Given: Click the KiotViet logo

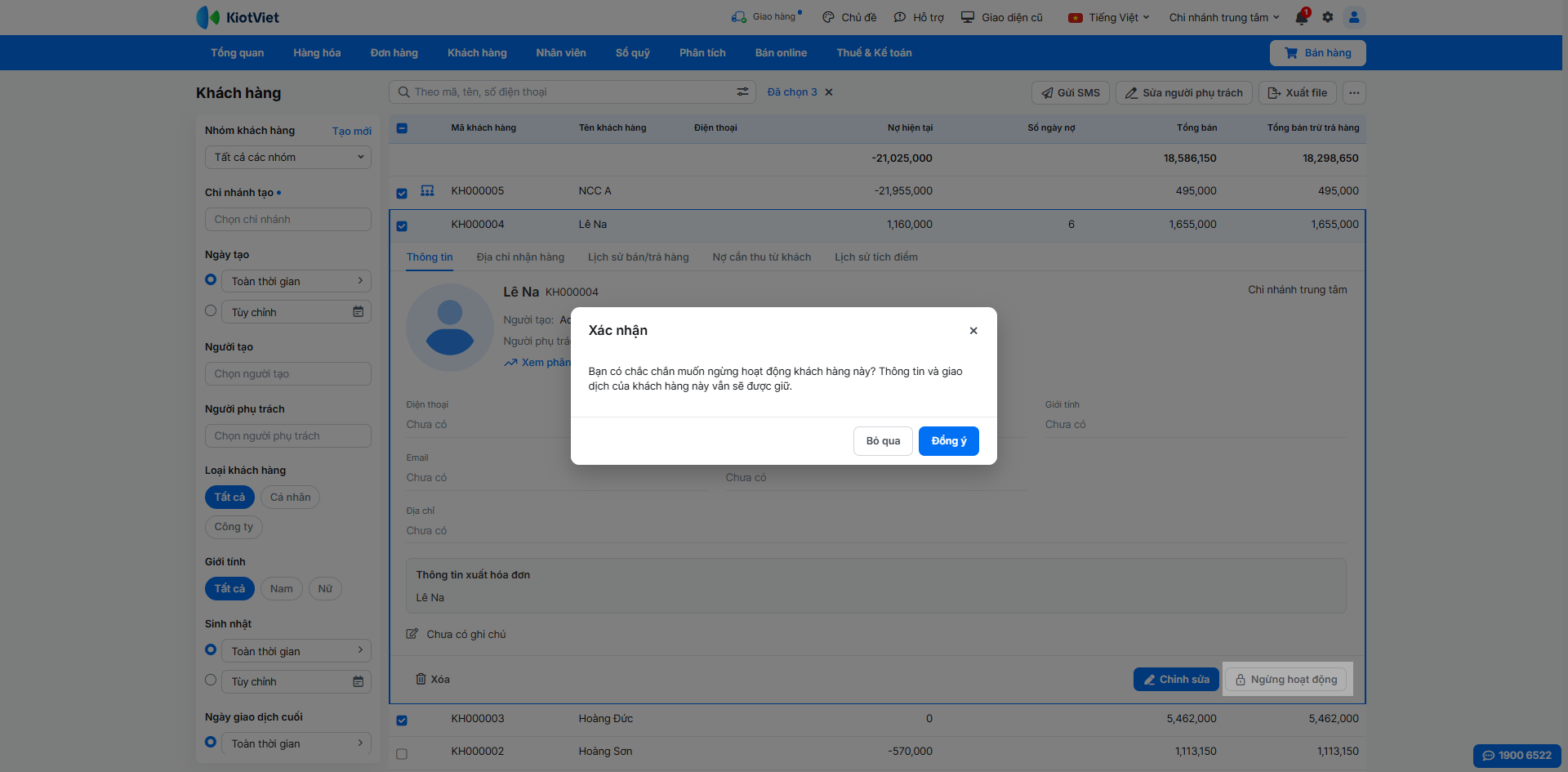Looking at the screenshot, I should pos(238,17).
